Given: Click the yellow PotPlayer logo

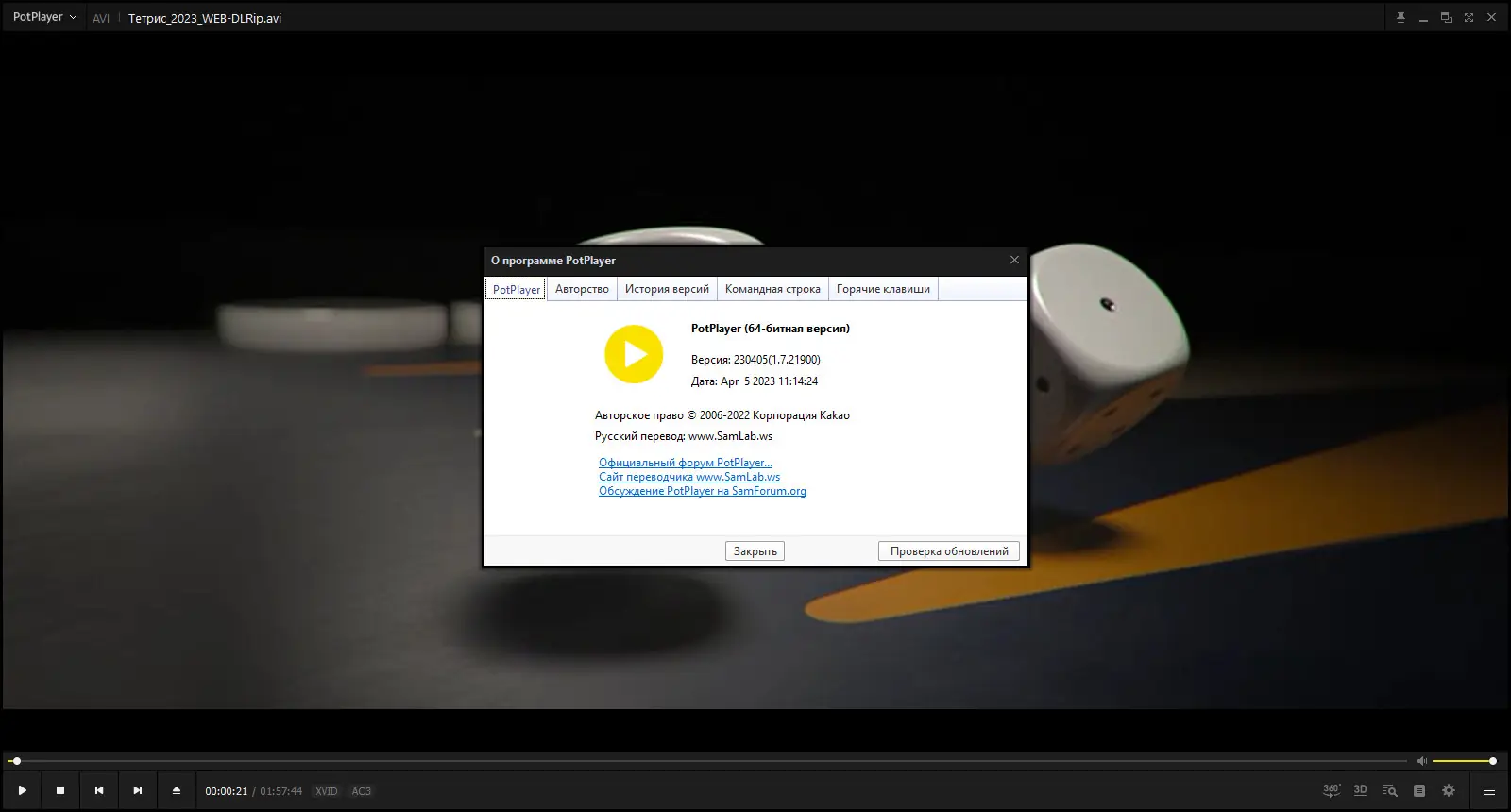Looking at the screenshot, I should (x=634, y=354).
